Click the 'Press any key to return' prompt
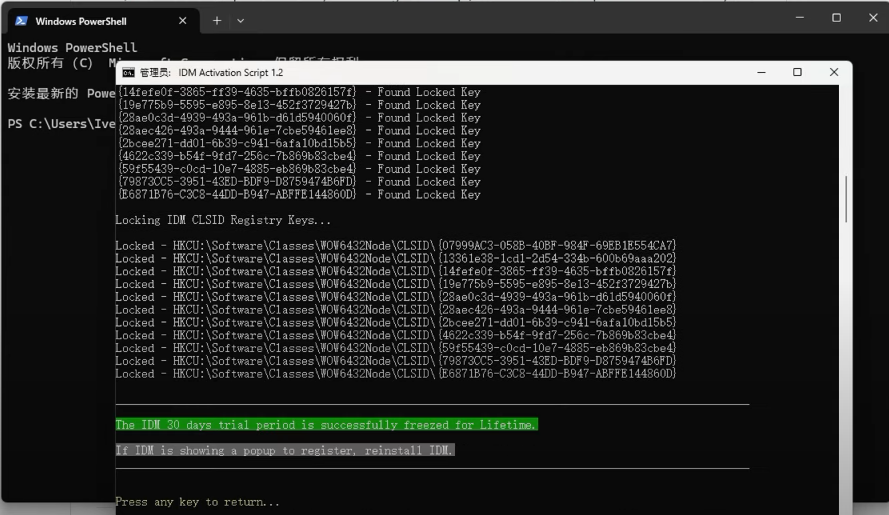This screenshot has width=889, height=515. point(198,502)
